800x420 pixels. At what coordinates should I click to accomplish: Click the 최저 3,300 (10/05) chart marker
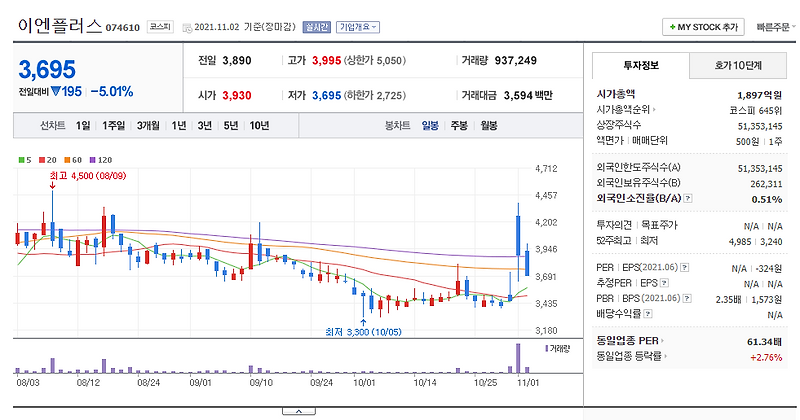[x=363, y=332]
